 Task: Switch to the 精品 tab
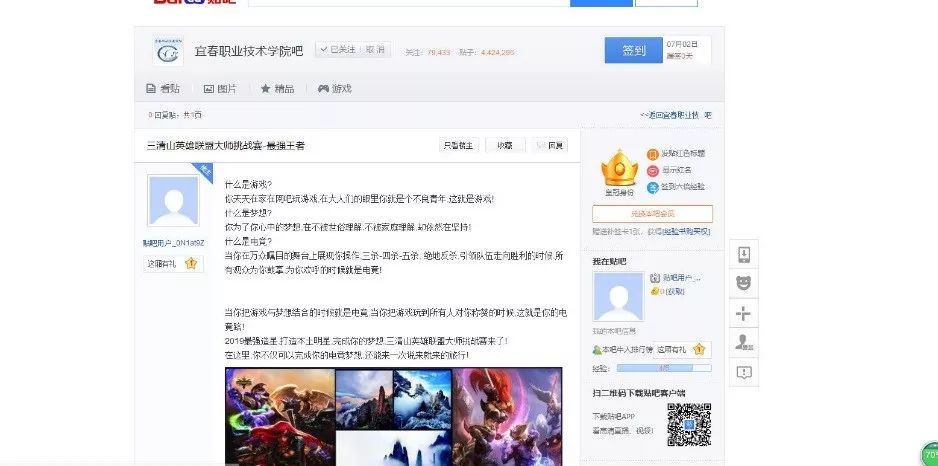coord(277,89)
